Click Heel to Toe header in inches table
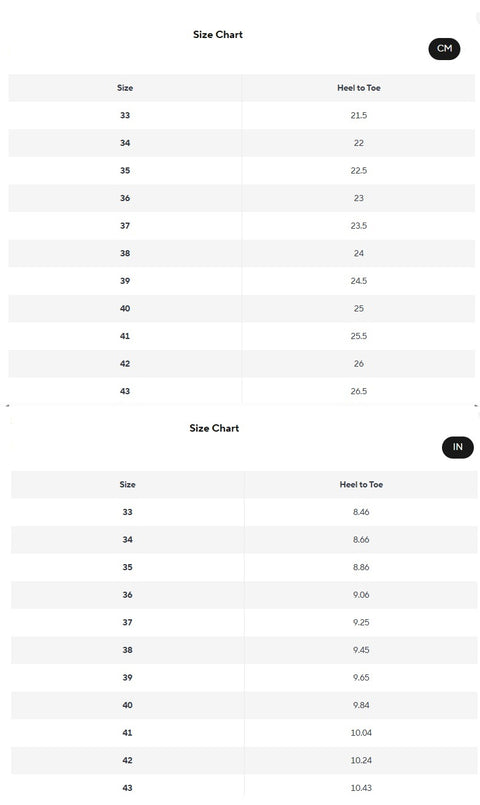Image resolution: width=480 pixels, height=805 pixels. click(361, 485)
